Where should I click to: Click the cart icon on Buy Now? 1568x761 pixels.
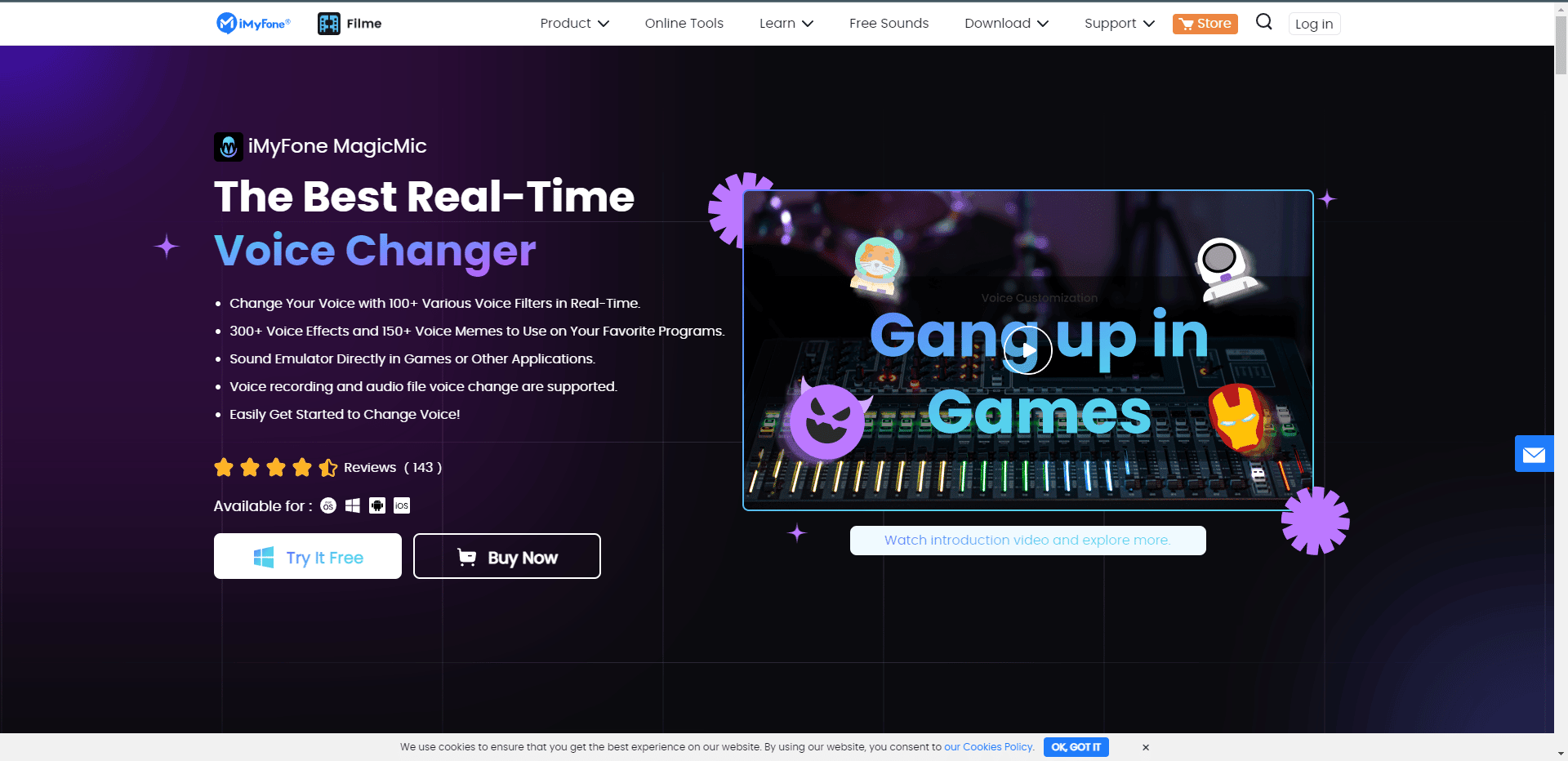467,557
